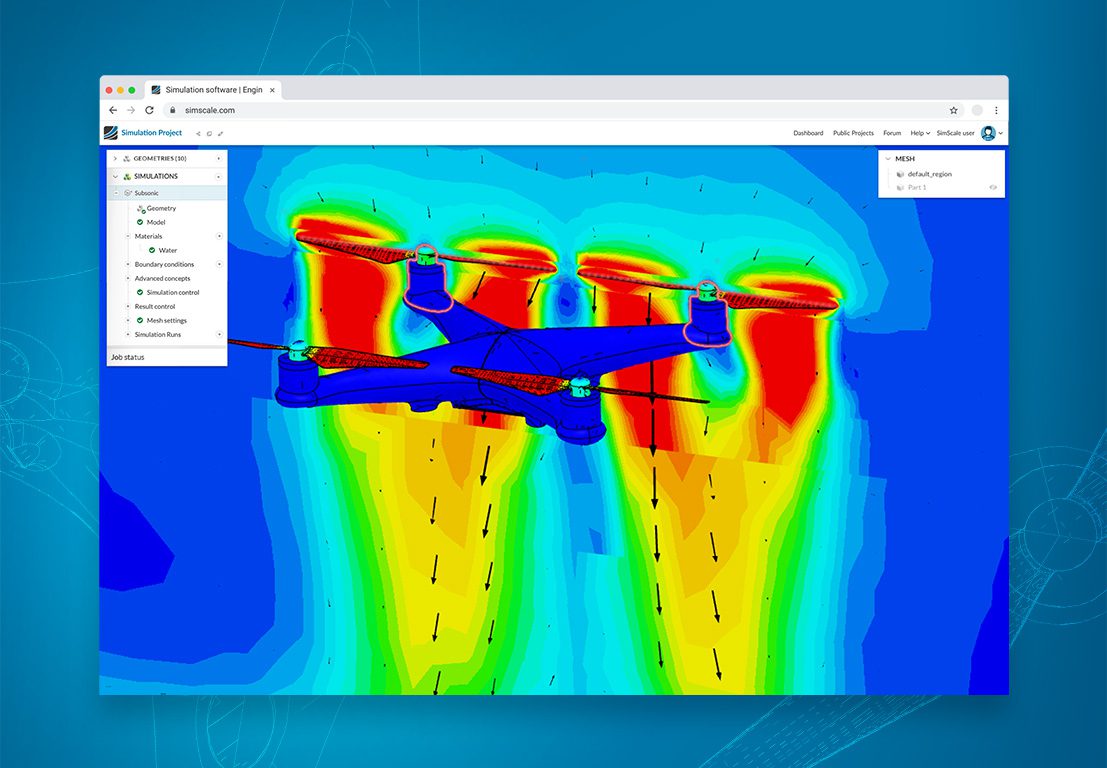
Task: Add new geometry with plus button
Action: (219, 159)
